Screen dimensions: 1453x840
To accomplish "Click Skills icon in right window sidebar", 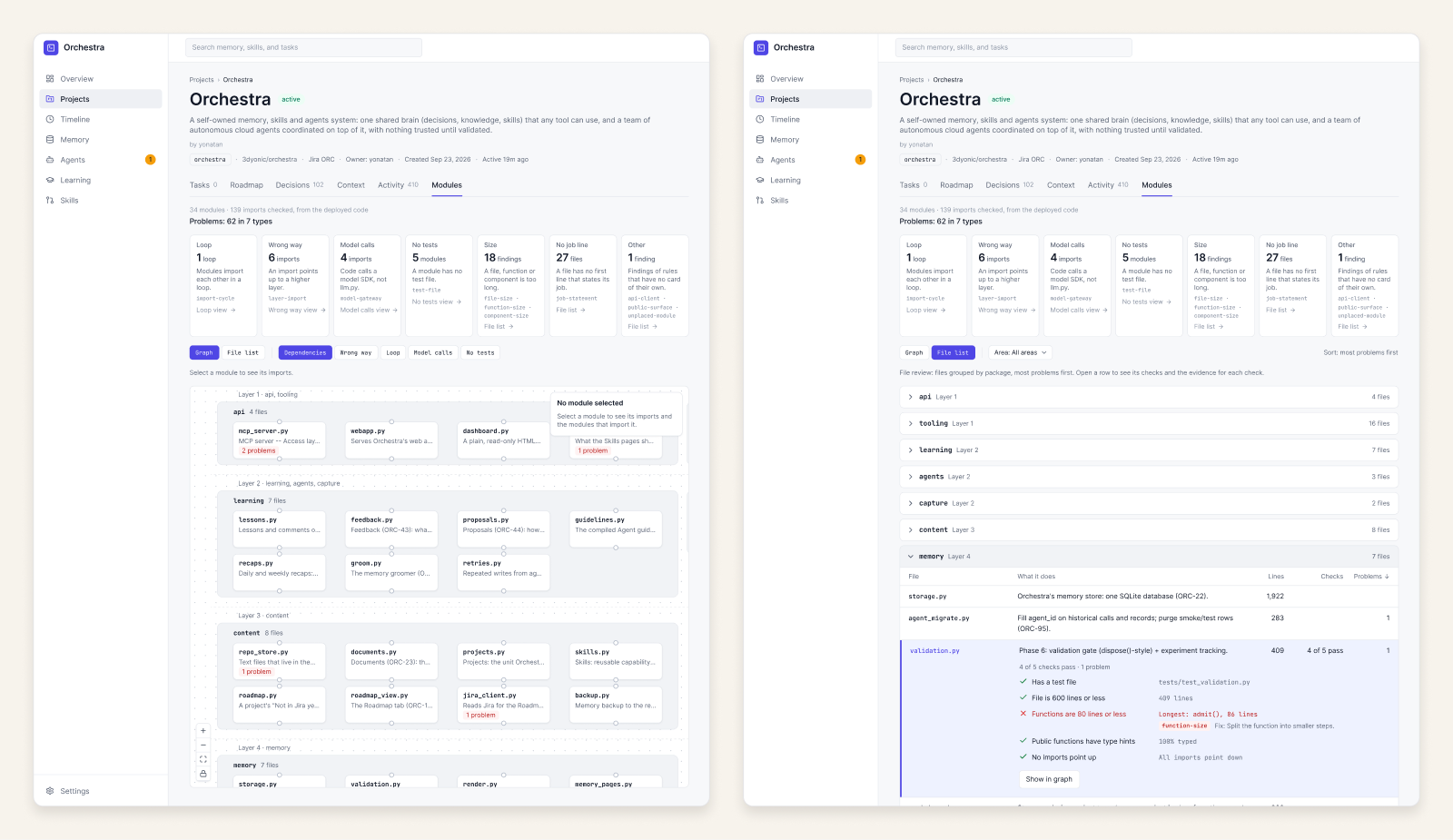I will coord(760,201).
